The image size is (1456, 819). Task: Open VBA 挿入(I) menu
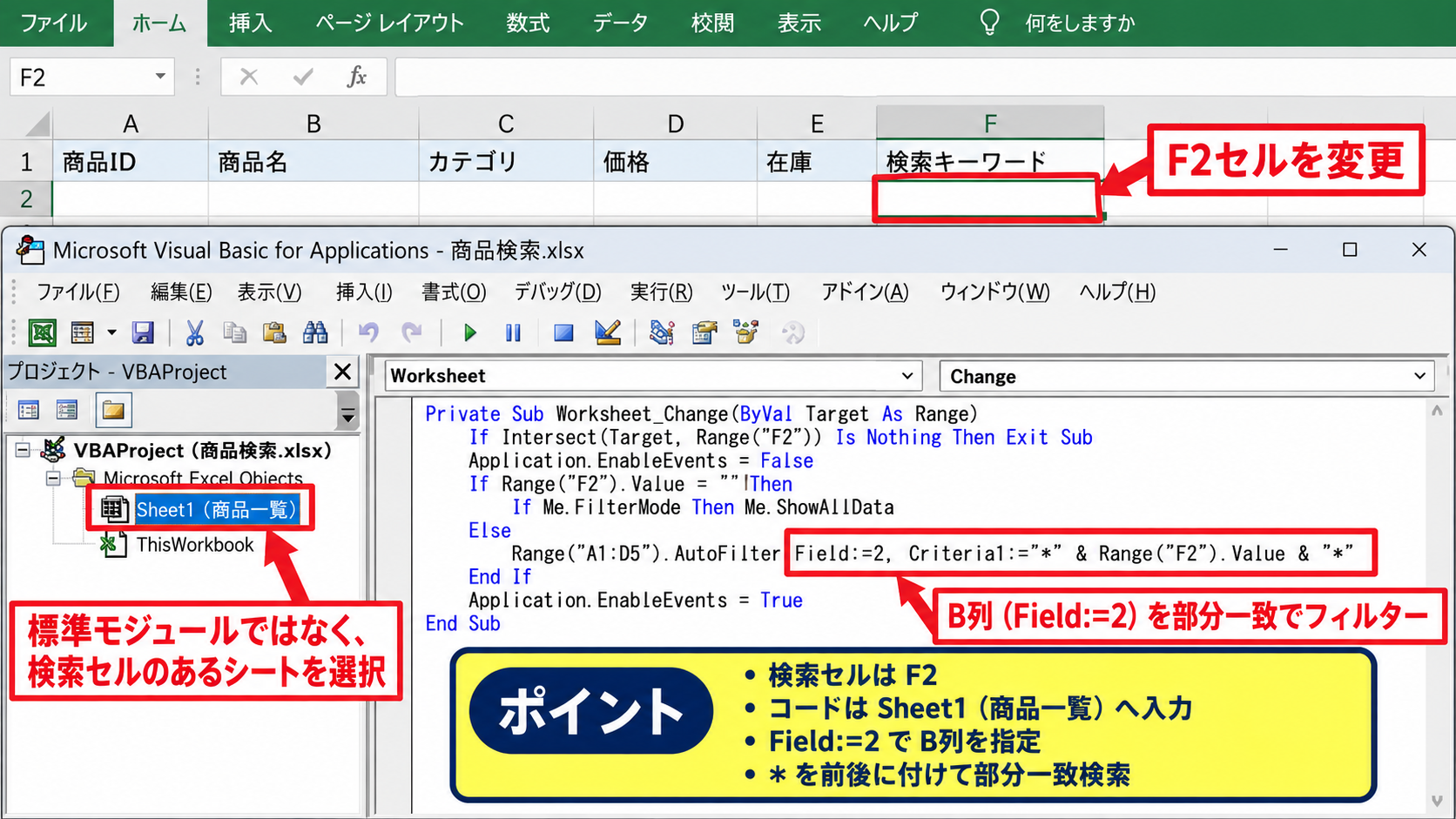pos(364,292)
